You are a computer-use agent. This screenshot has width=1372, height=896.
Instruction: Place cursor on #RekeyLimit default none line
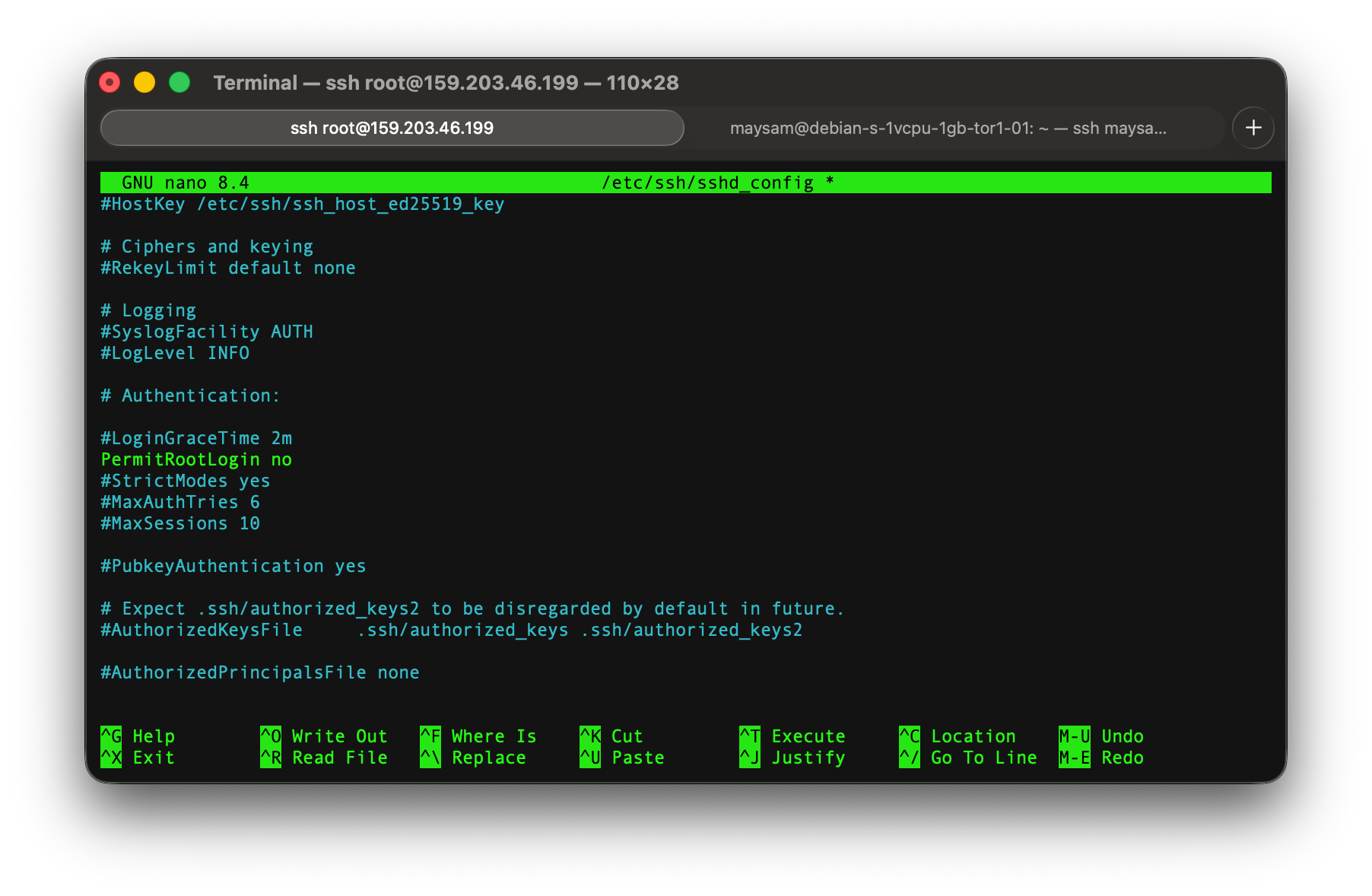[228, 268]
